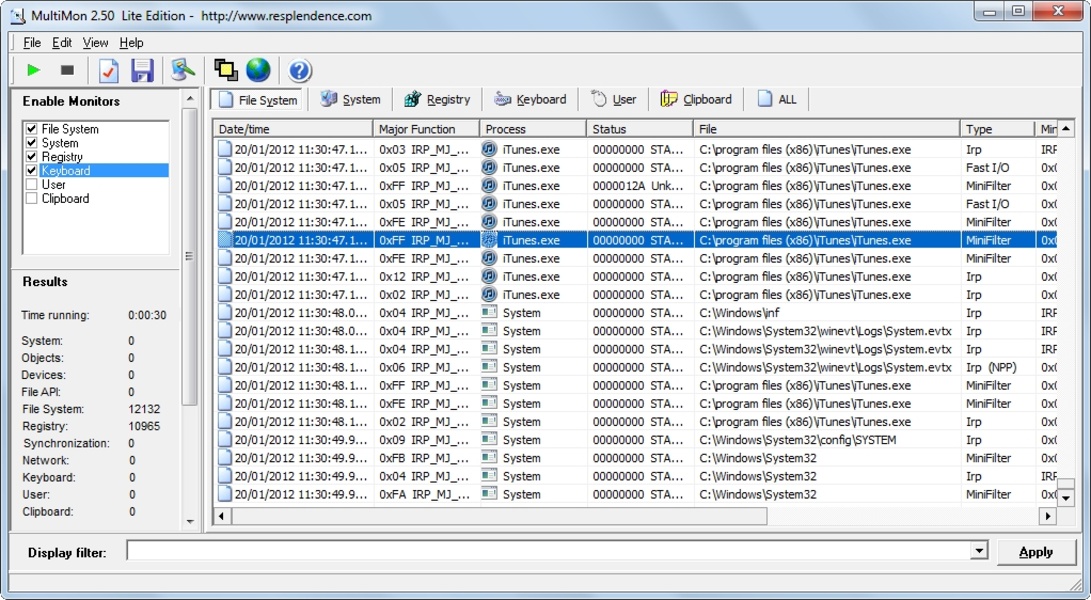Image resolution: width=1091 pixels, height=600 pixels.
Task: Open the View menu
Action: click(x=96, y=43)
